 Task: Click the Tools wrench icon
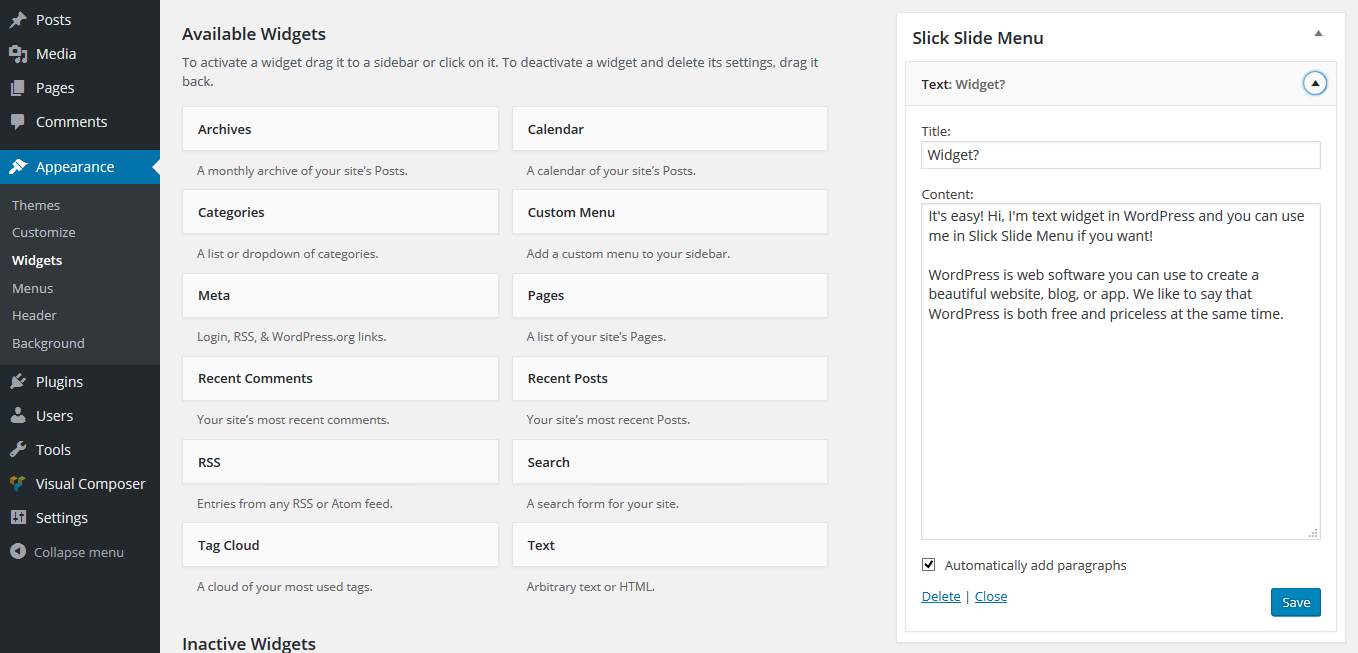pos(18,450)
